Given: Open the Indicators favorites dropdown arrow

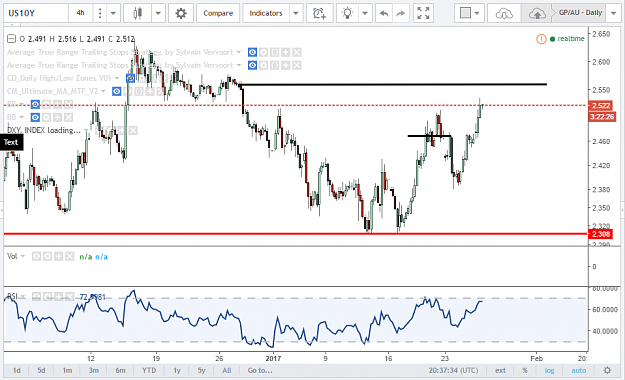Looking at the screenshot, I should [296, 13].
